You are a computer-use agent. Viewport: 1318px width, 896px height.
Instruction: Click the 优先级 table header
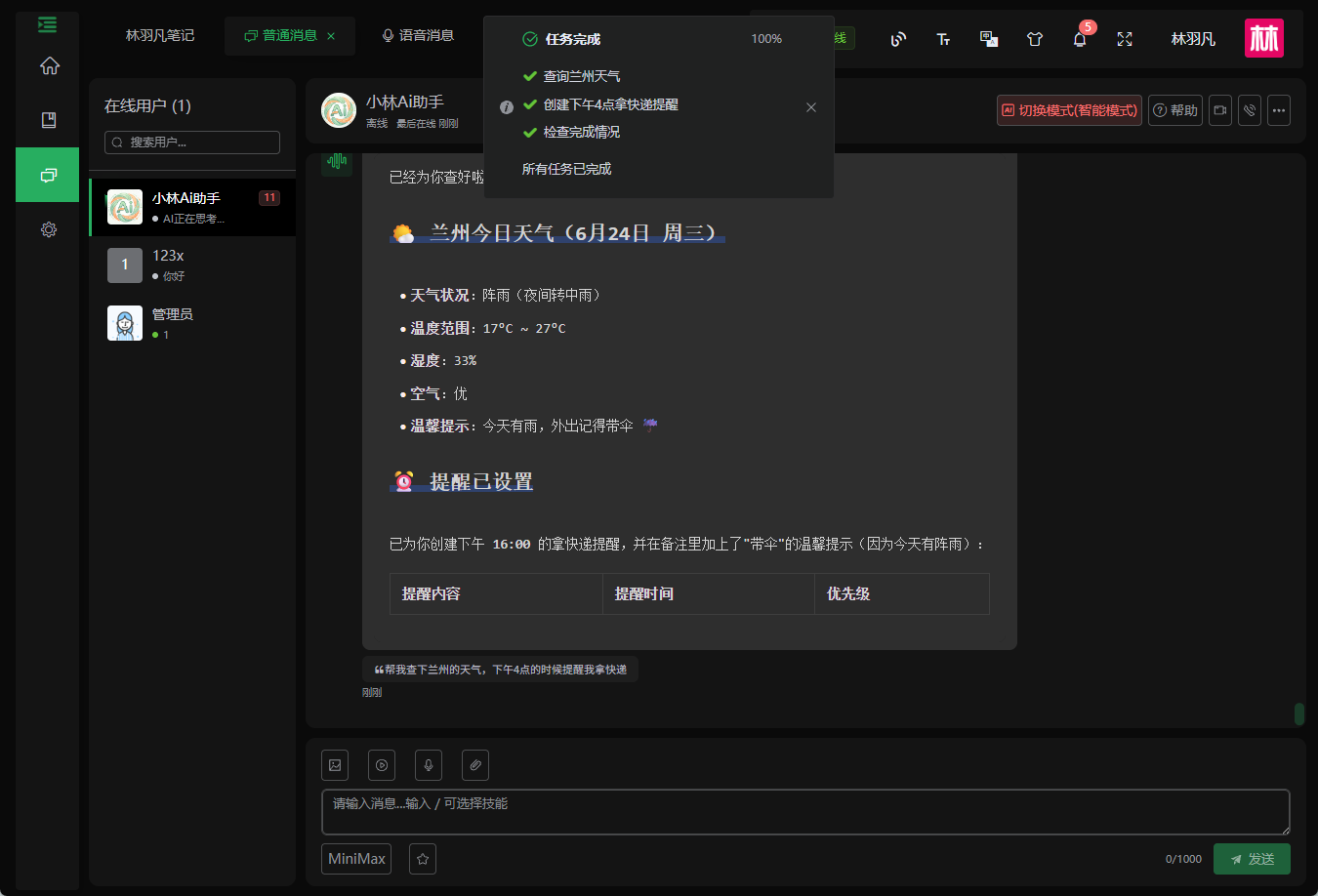point(902,593)
